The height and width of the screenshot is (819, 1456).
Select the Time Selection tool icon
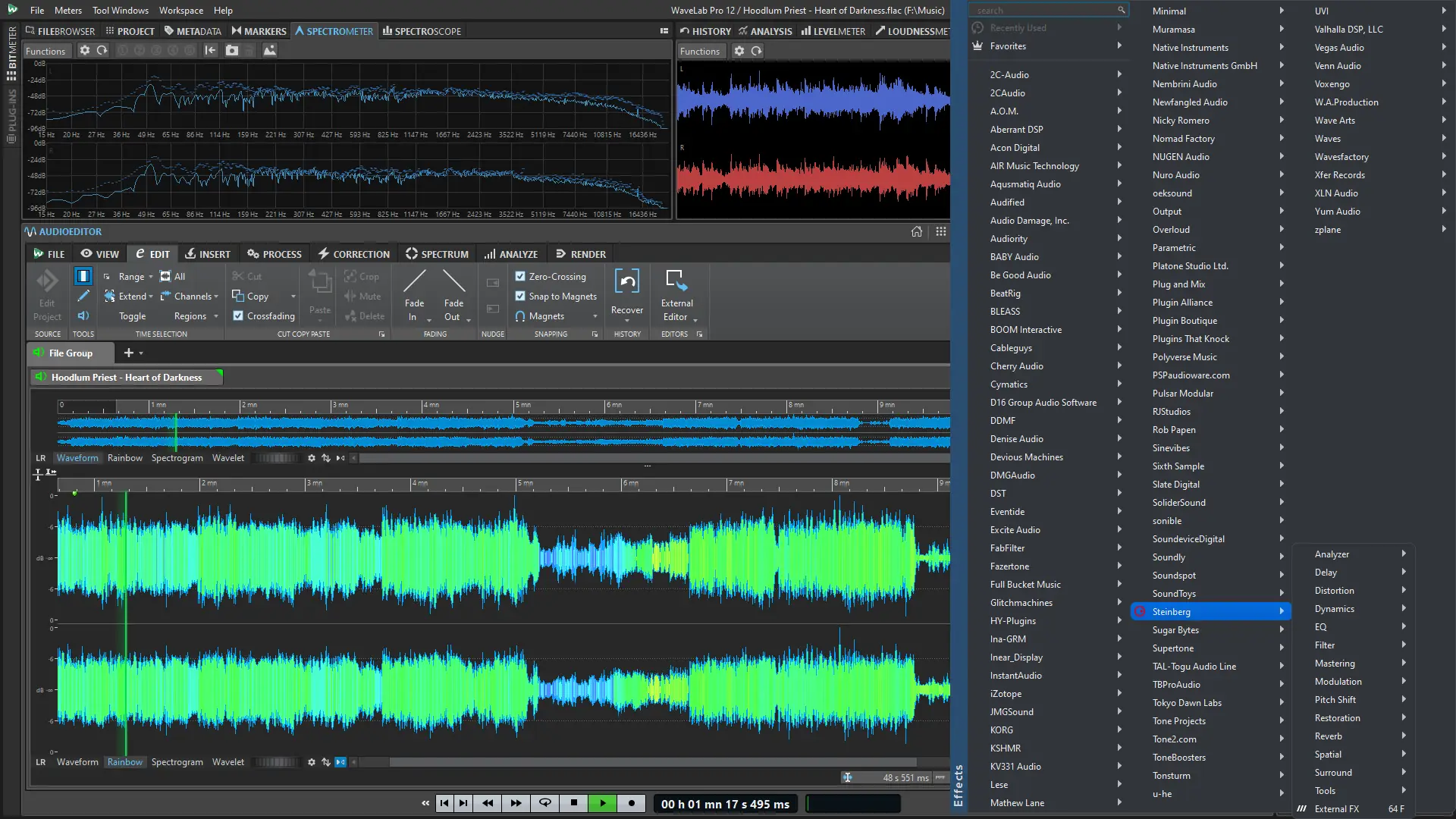click(83, 276)
